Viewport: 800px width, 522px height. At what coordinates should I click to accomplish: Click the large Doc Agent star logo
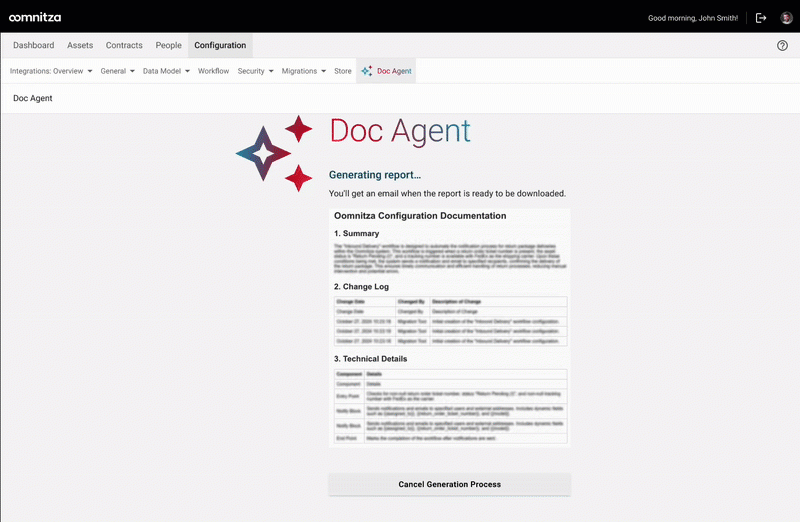[274, 153]
